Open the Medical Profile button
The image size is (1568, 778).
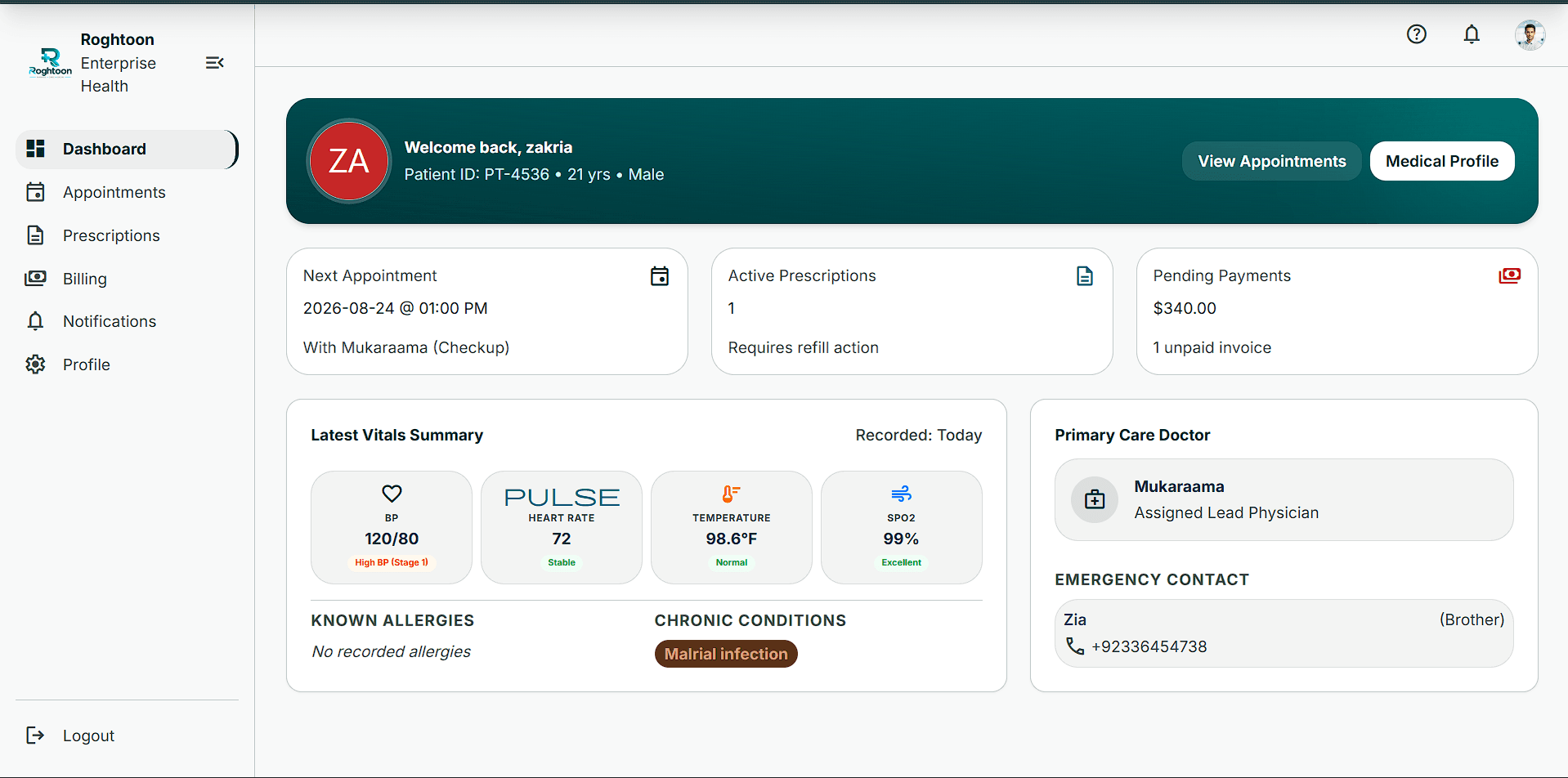(x=1442, y=161)
